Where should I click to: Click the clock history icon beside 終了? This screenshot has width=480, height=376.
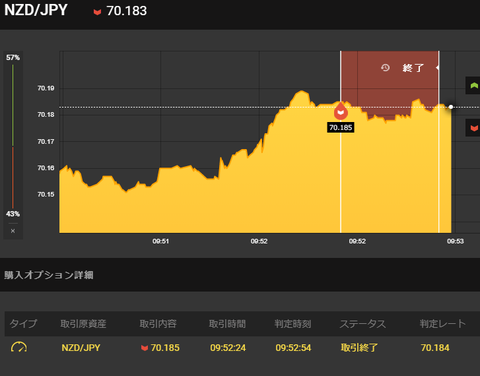pyautogui.click(x=385, y=68)
